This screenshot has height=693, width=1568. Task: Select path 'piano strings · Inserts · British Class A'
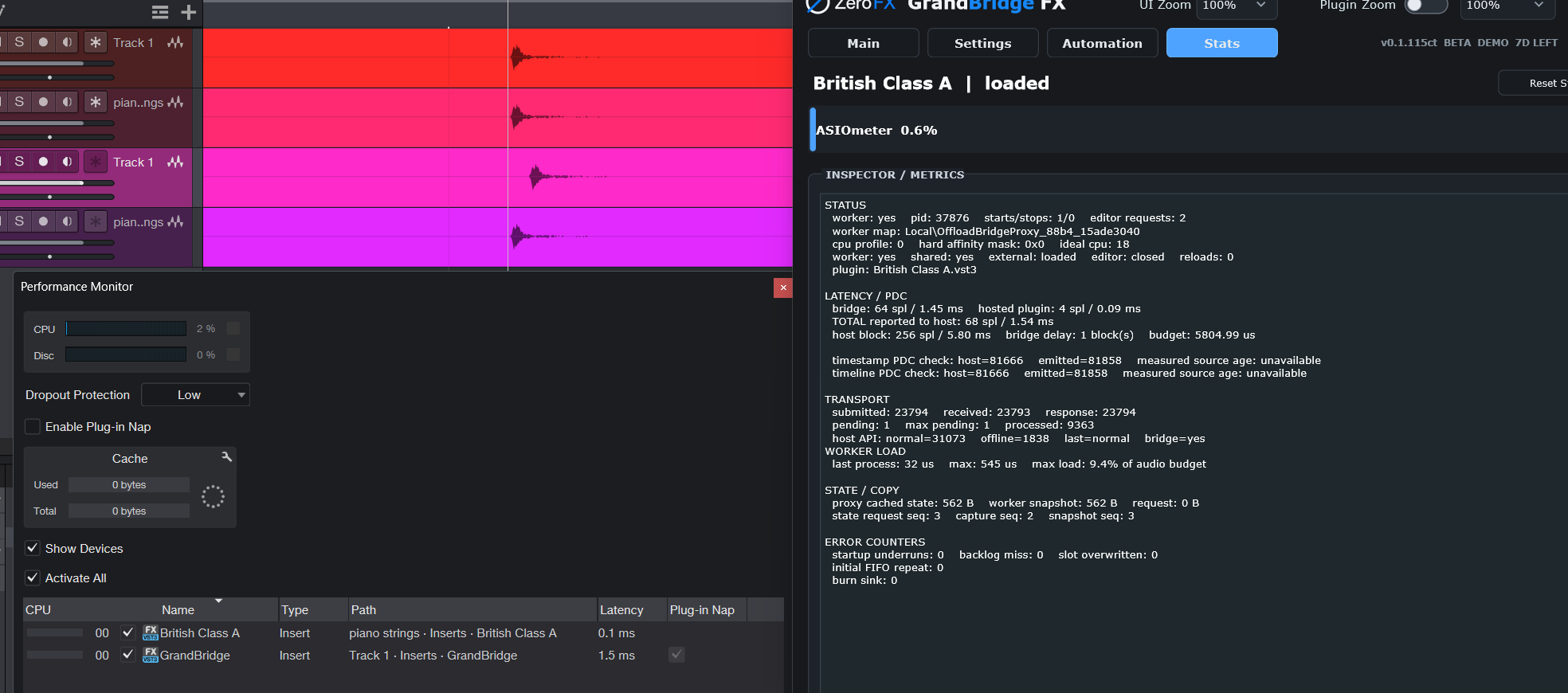(453, 633)
